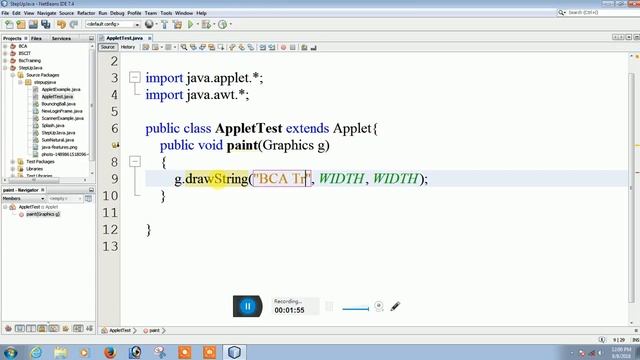The width and height of the screenshot is (640, 360).
Task: Click the Last Edit icon in editor toolbar
Action: 146,47
